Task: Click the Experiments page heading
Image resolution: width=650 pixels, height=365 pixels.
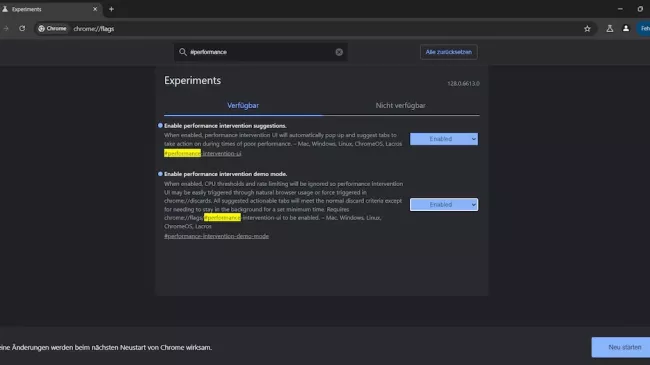Action: tap(192, 80)
